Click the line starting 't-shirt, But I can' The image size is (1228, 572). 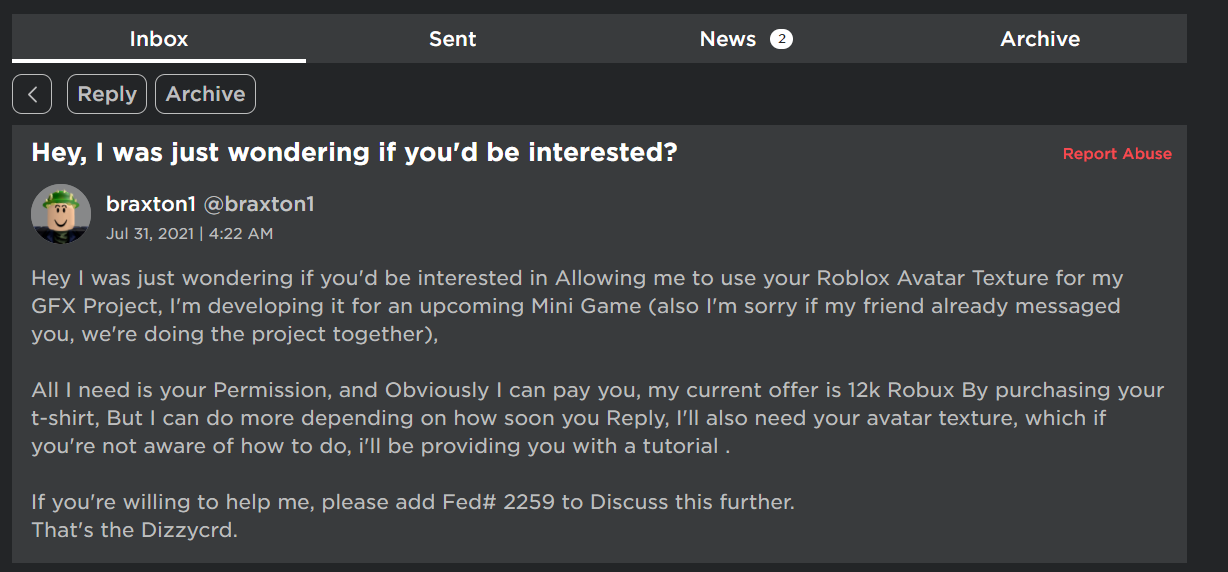(x=568, y=418)
